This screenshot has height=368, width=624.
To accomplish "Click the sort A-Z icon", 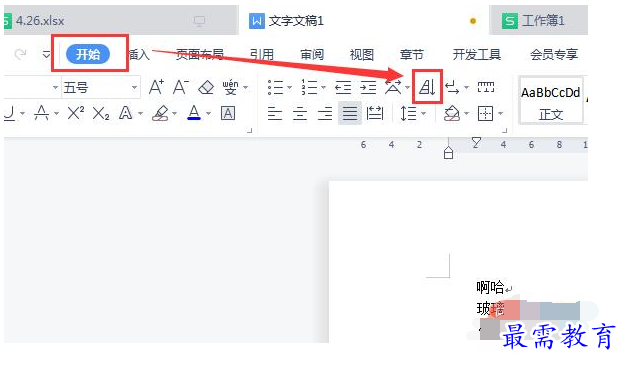I will [427, 87].
